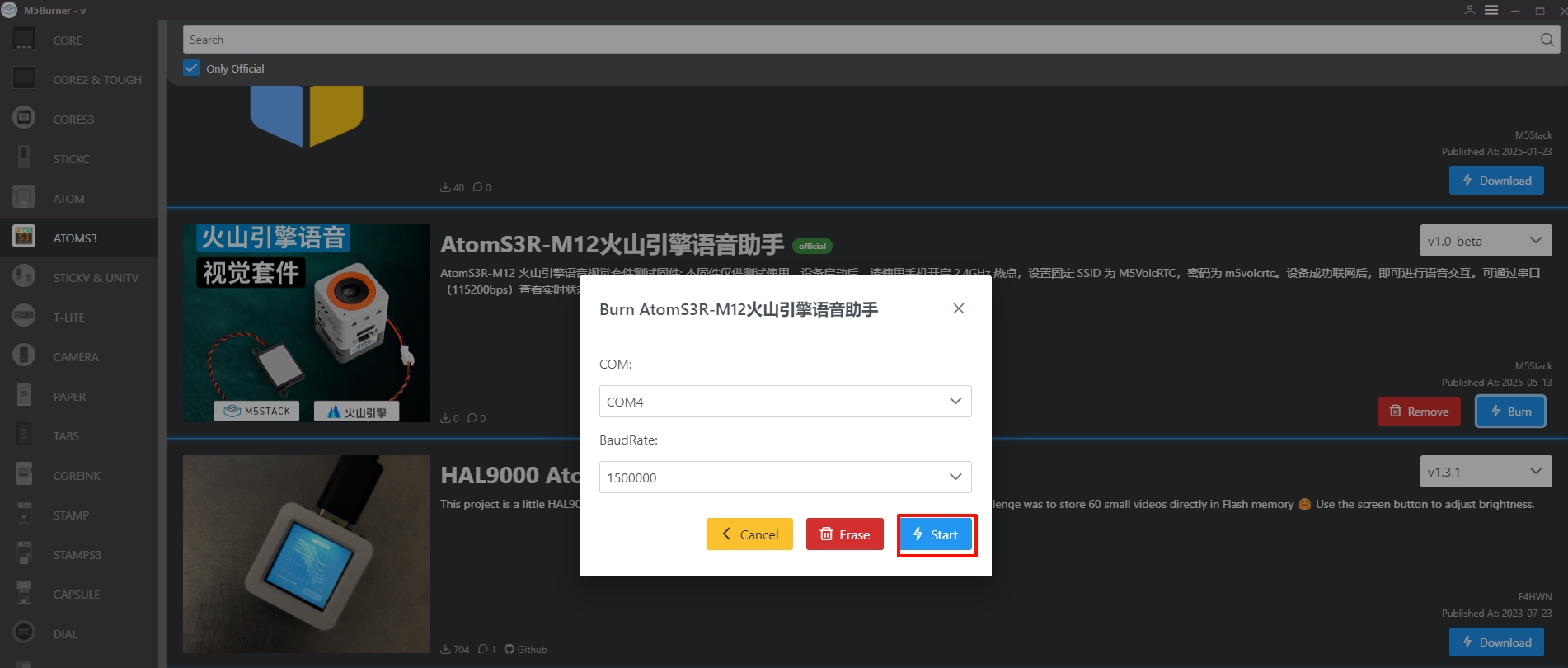Open the v1.0-beta version dropdown
This screenshot has height=668, width=1568.
tap(1486, 241)
